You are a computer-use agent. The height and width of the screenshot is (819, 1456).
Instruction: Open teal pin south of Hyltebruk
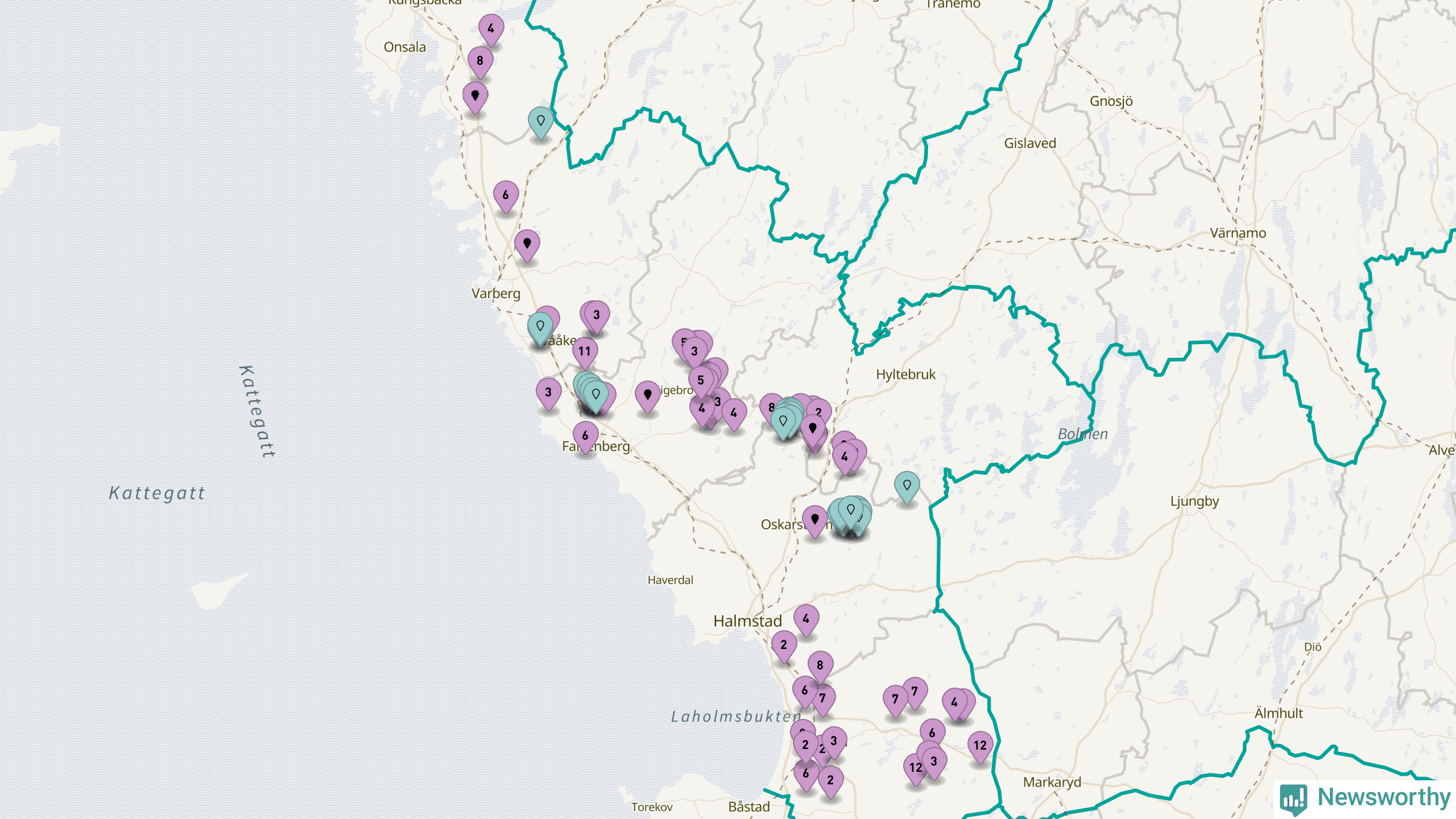pos(907,487)
